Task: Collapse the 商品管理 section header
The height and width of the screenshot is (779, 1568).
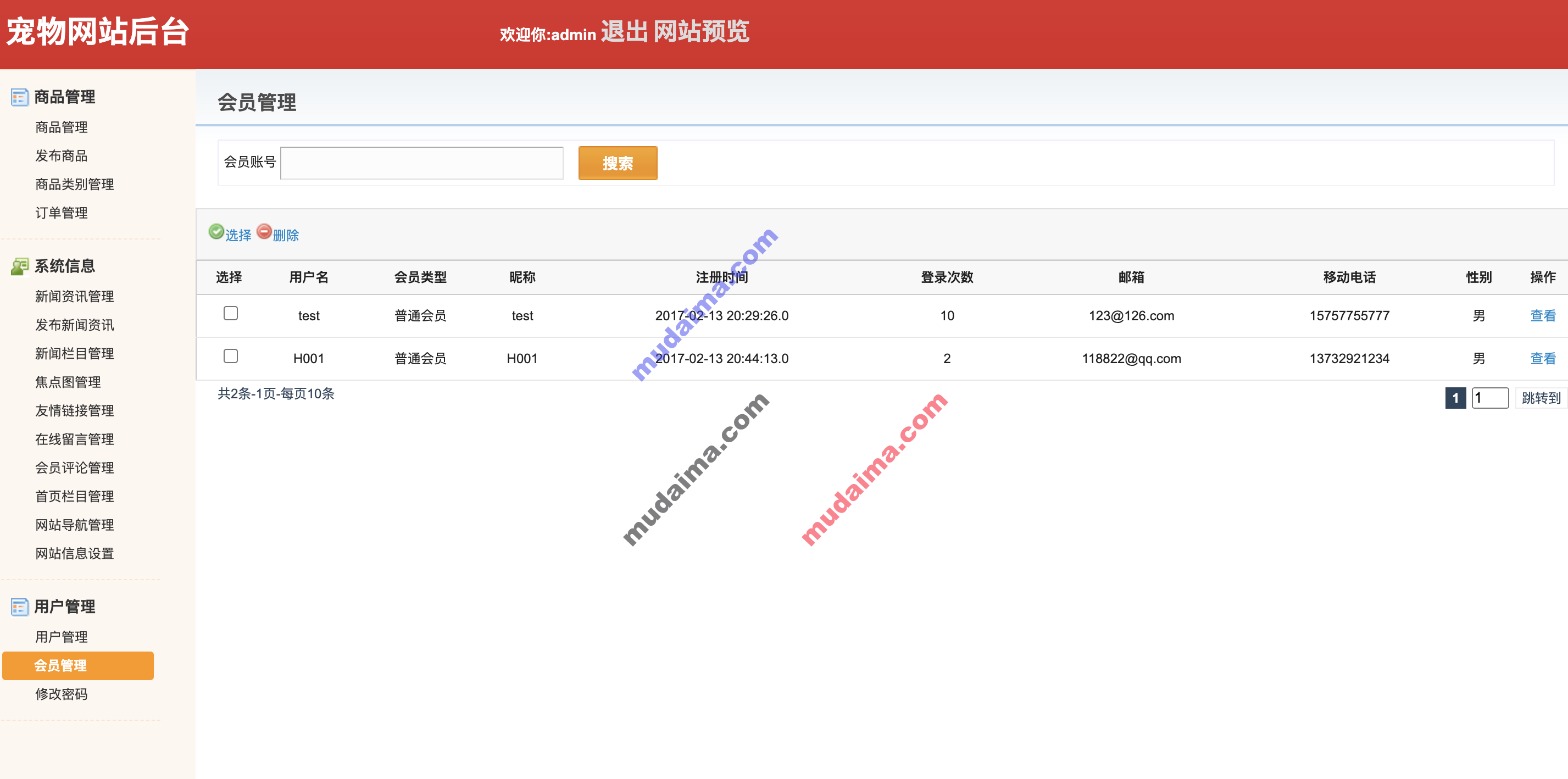Action: 64,97
